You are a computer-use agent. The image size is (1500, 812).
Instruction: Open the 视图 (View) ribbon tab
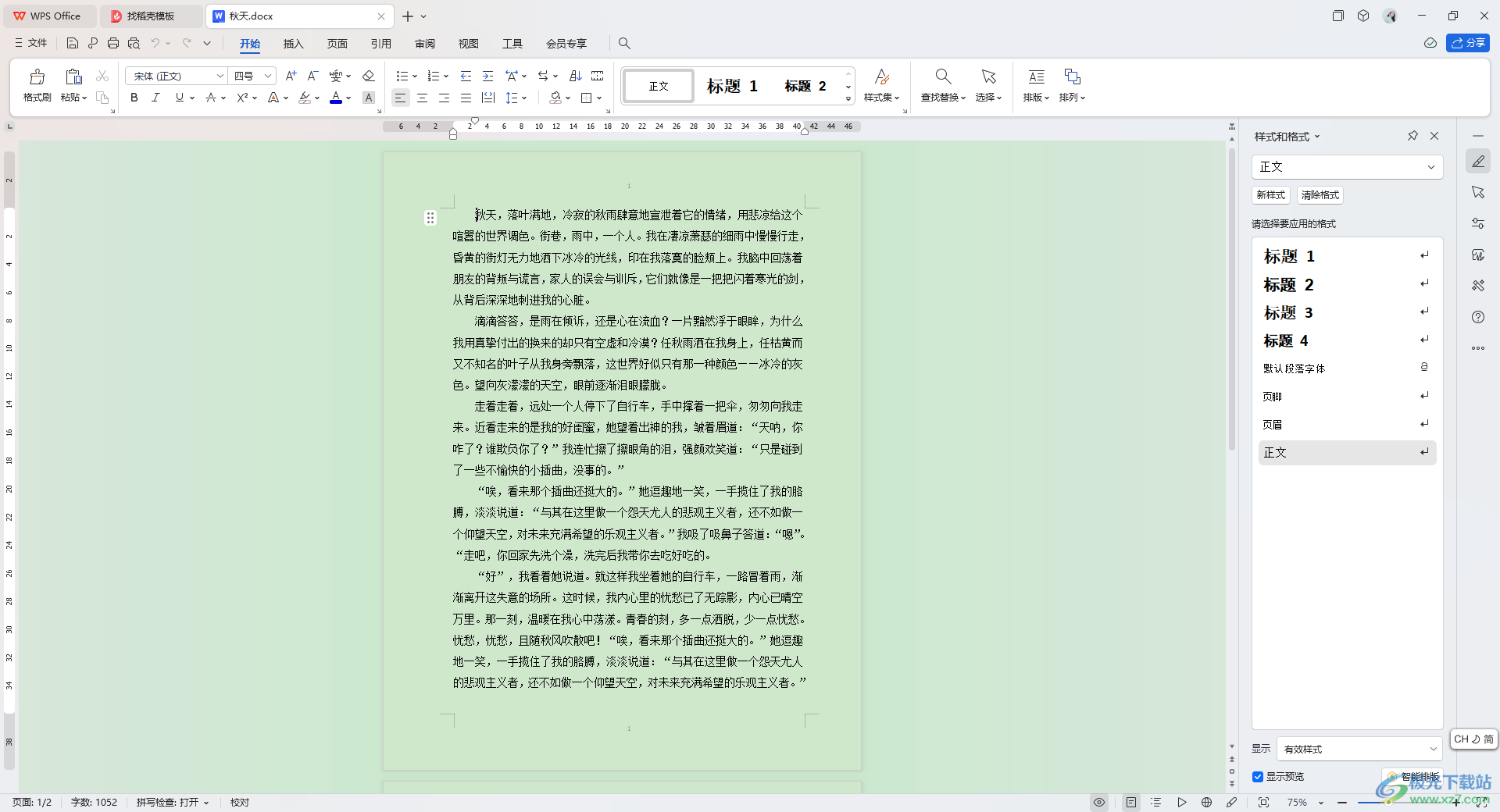tap(468, 44)
